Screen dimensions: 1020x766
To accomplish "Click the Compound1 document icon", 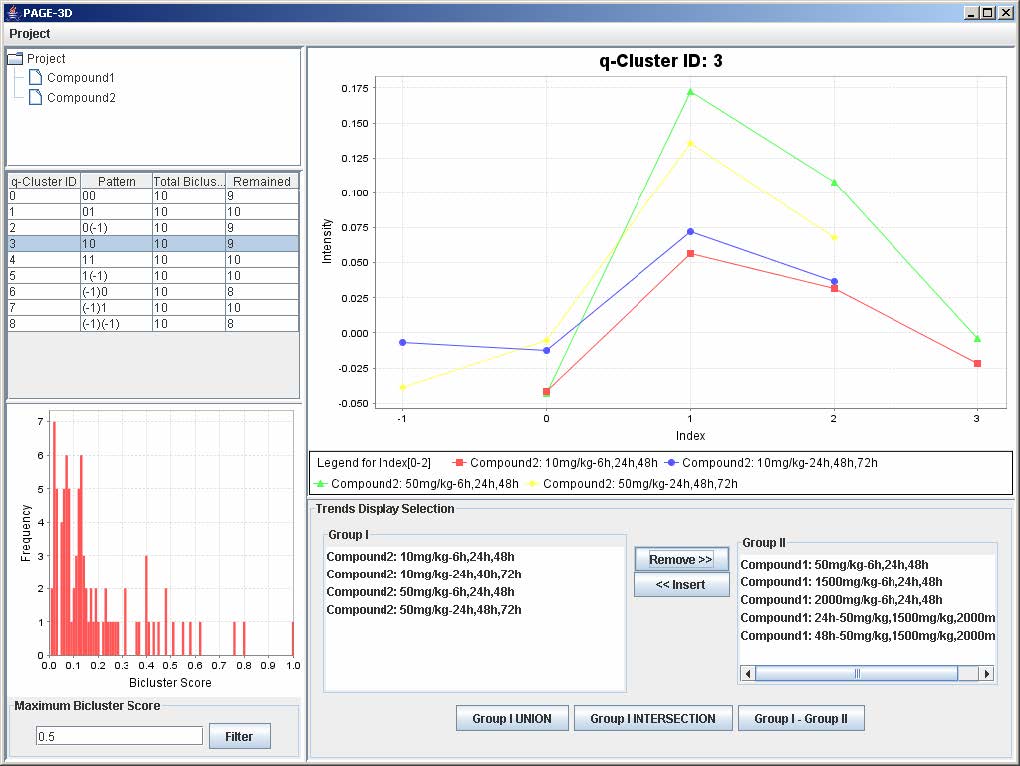I will tap(35, 78).
